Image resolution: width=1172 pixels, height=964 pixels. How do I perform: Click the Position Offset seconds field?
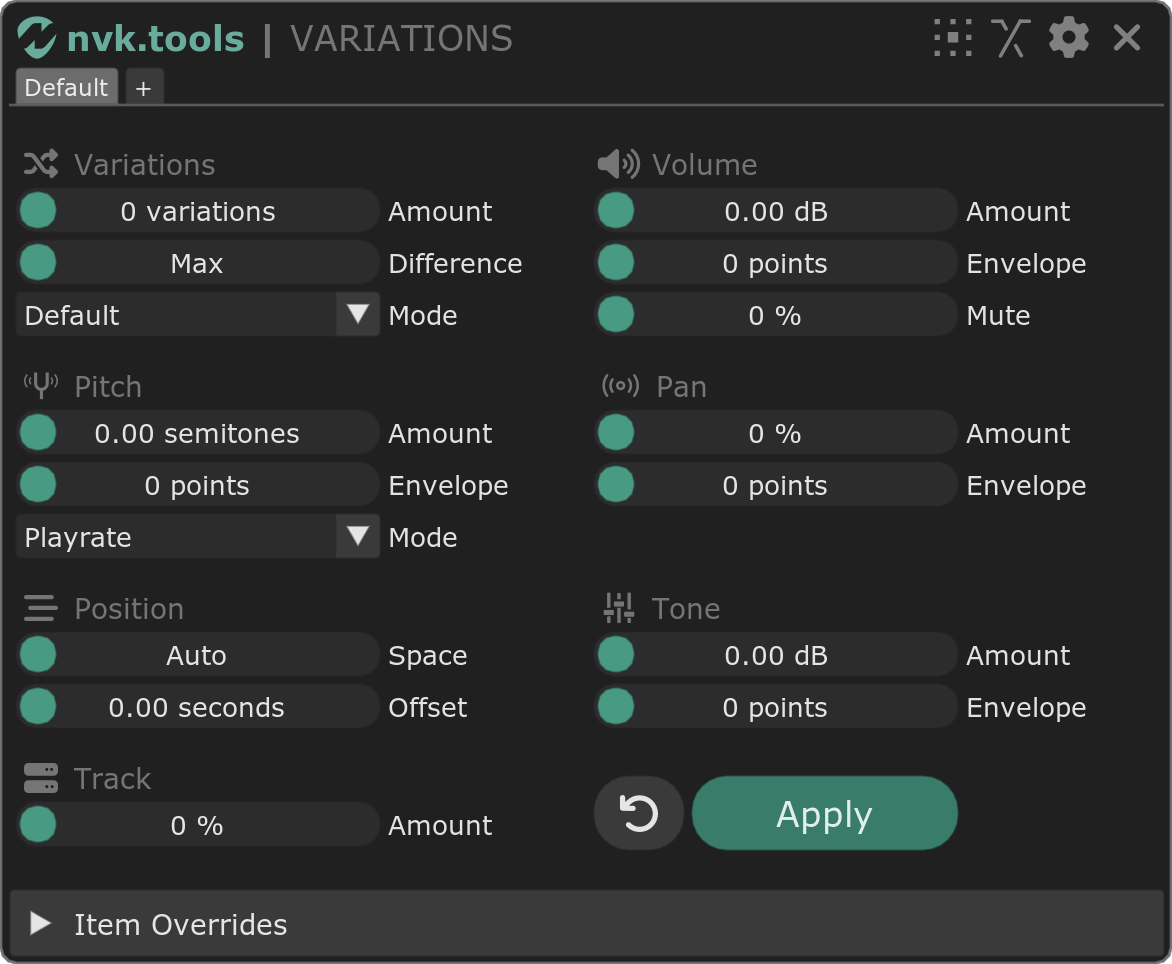click(x=197, y=707)
